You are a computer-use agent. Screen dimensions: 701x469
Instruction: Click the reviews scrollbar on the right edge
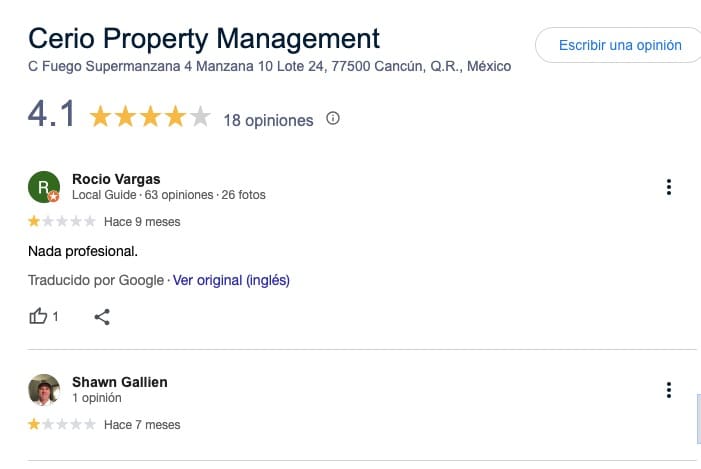tap(697, 418)
